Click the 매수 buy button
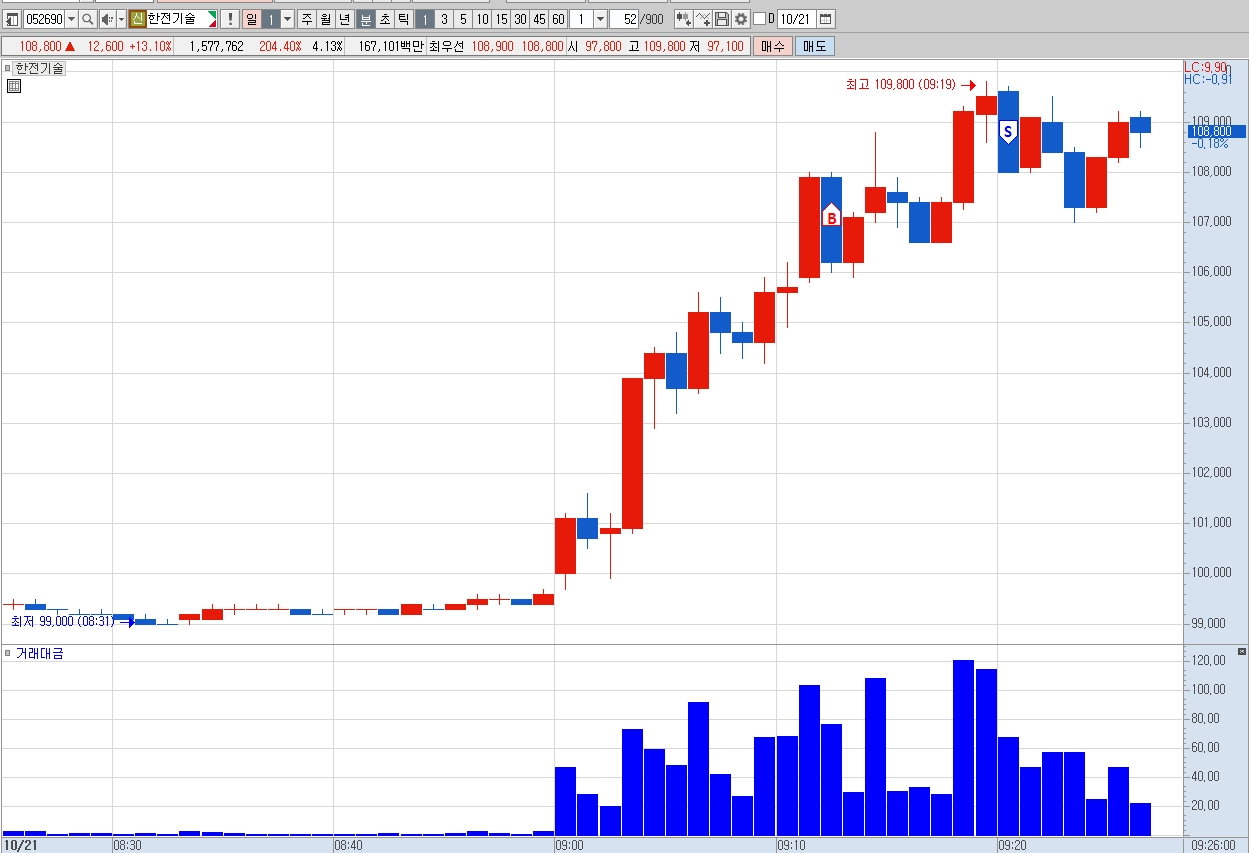Image resolution: width=1249 pixels, height=853 pixels. (x=773, y=46)
